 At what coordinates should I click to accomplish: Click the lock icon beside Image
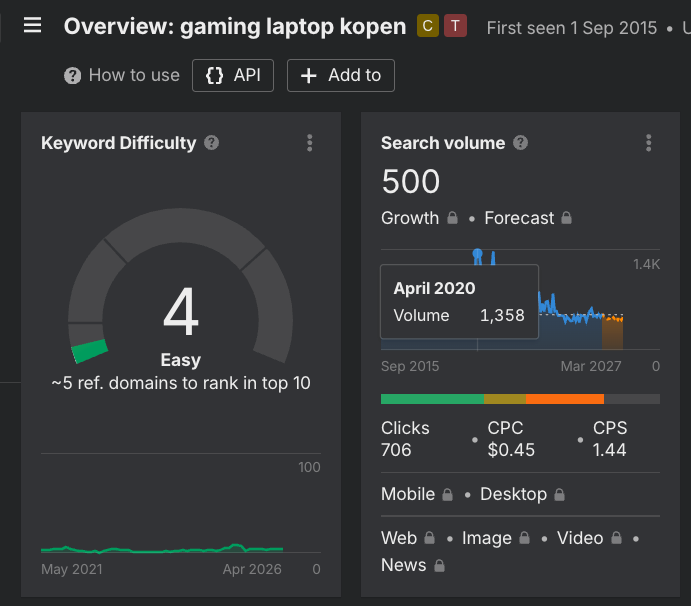(524, 538)
